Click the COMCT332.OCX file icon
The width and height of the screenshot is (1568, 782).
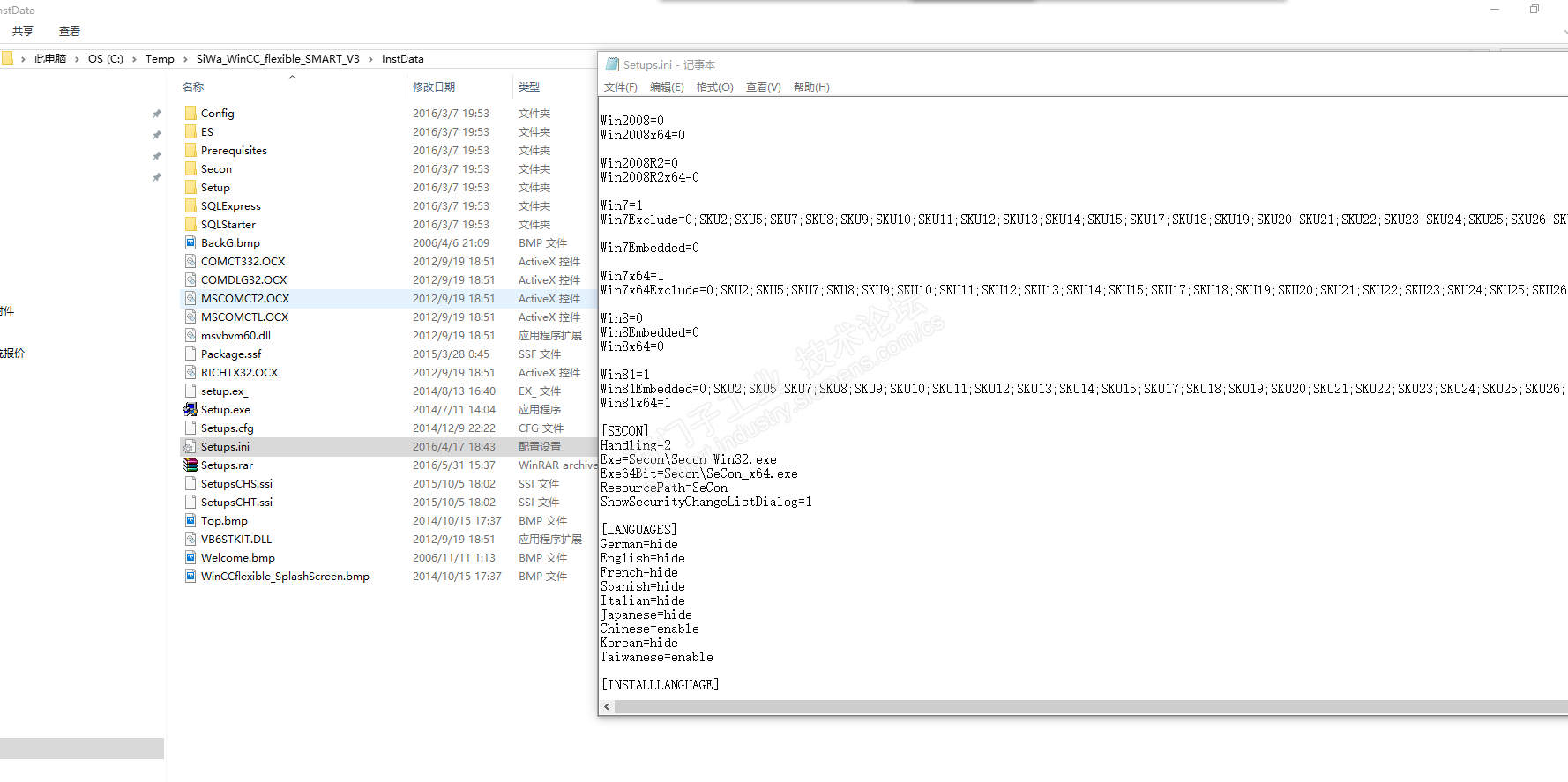(x=190, y=261)
